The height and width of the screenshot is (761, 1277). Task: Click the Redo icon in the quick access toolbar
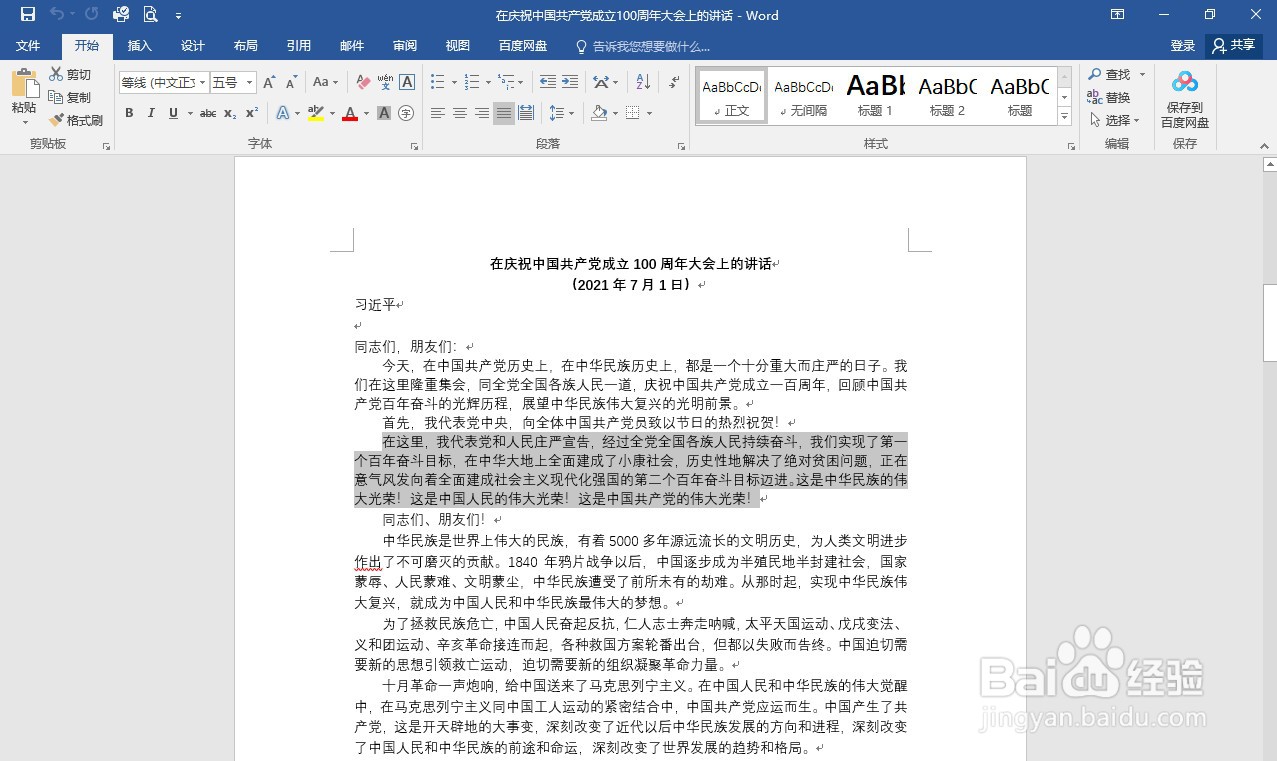click(x=91, y=15)
